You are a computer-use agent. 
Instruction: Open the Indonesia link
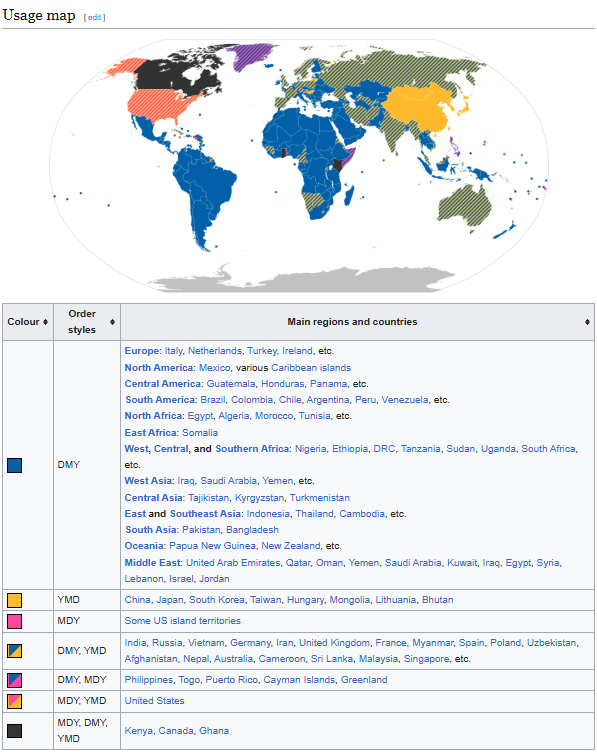(268, 514)
